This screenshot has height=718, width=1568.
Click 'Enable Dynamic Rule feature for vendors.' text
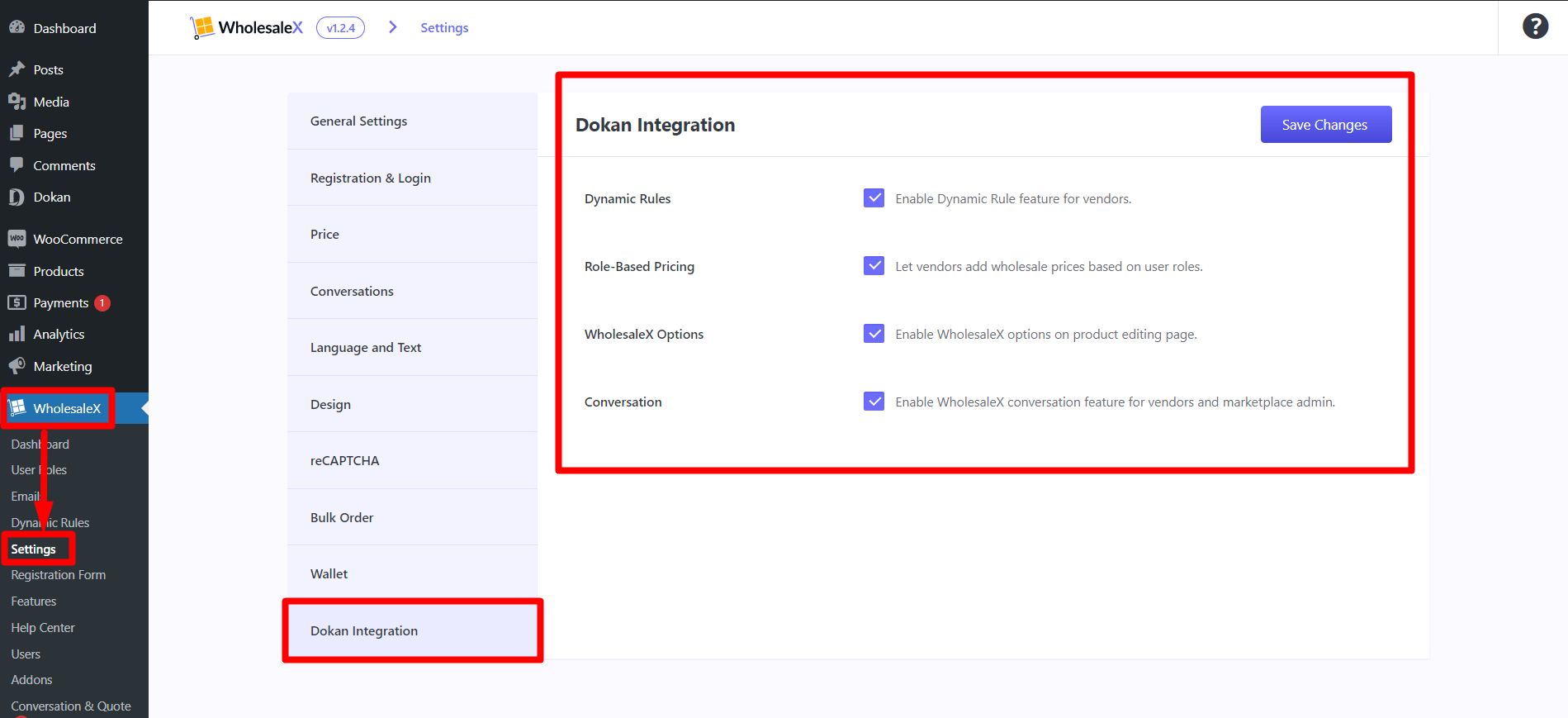[1013, 198]
